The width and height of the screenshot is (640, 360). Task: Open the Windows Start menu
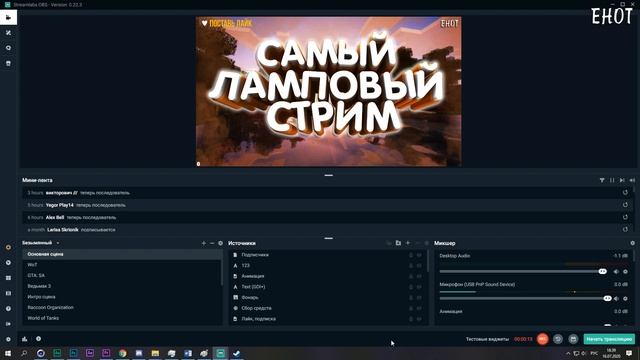(x=8, y=353)
